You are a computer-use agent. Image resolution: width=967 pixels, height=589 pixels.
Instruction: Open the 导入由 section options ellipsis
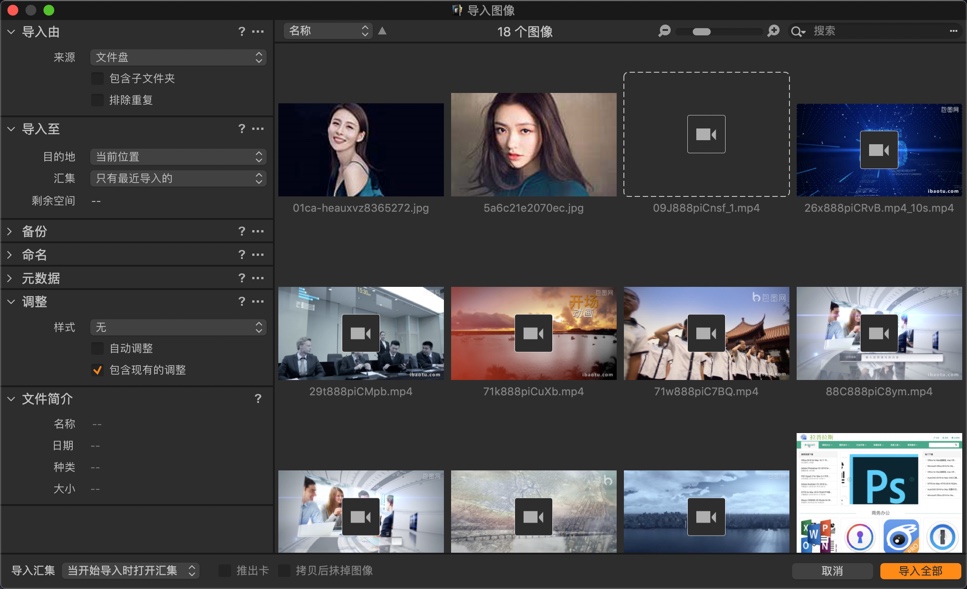click(258, 31)
